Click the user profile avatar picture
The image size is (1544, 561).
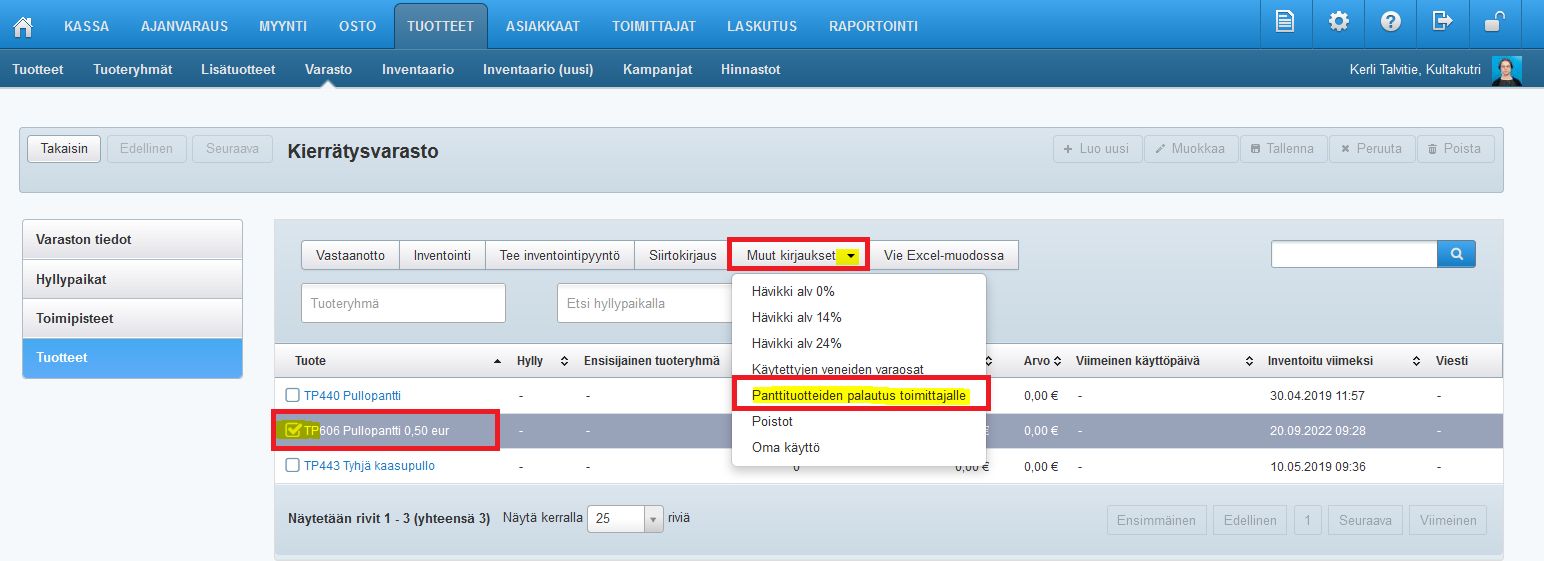pos(1506,70)
